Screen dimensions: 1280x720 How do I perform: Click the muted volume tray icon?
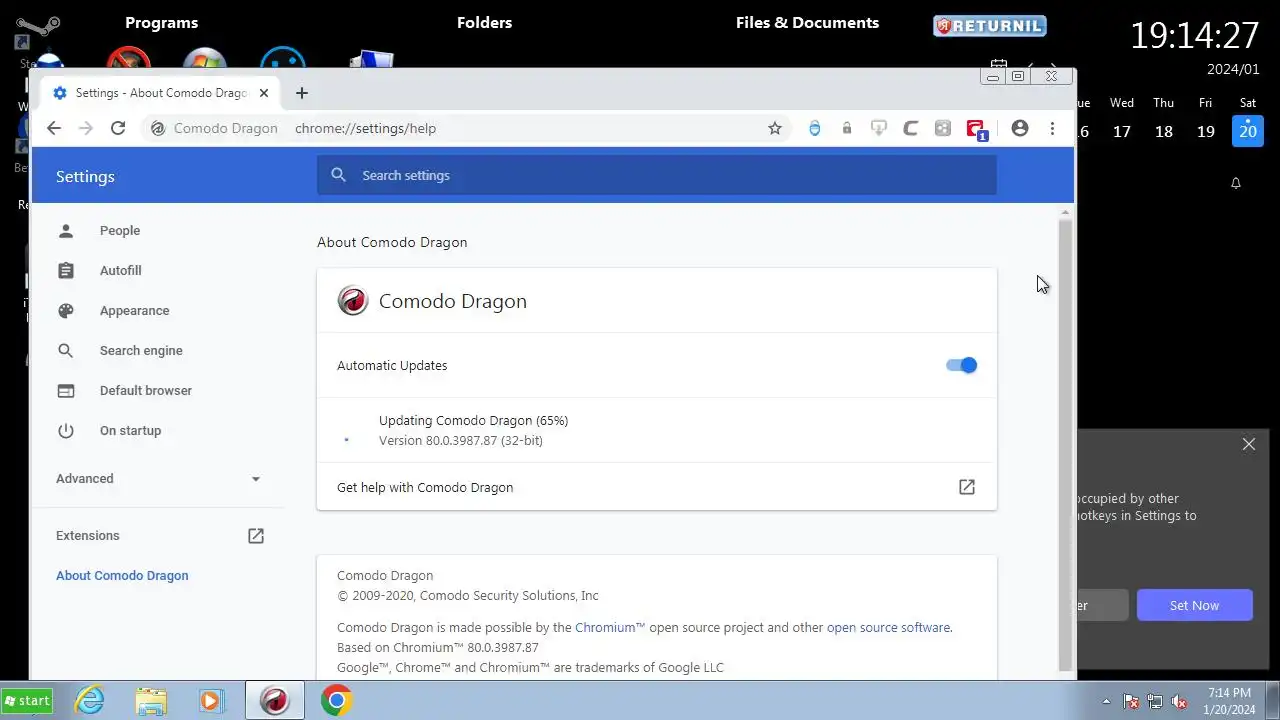[x=1179, y=701]
